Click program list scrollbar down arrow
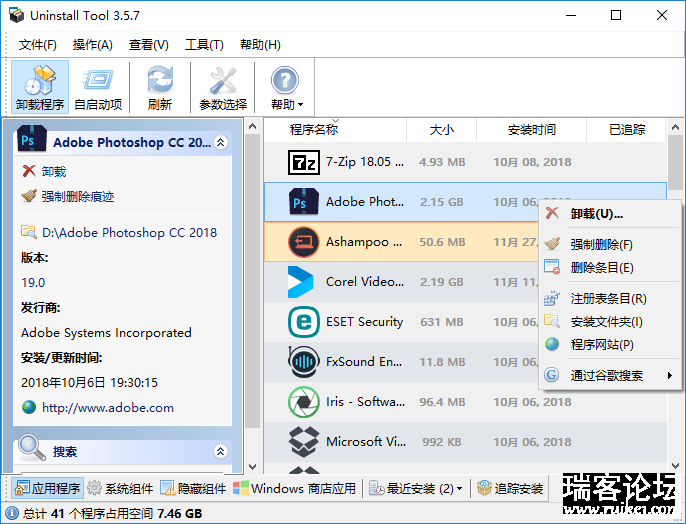Screen dimensions: 686x524 click(x=675, y=466)
